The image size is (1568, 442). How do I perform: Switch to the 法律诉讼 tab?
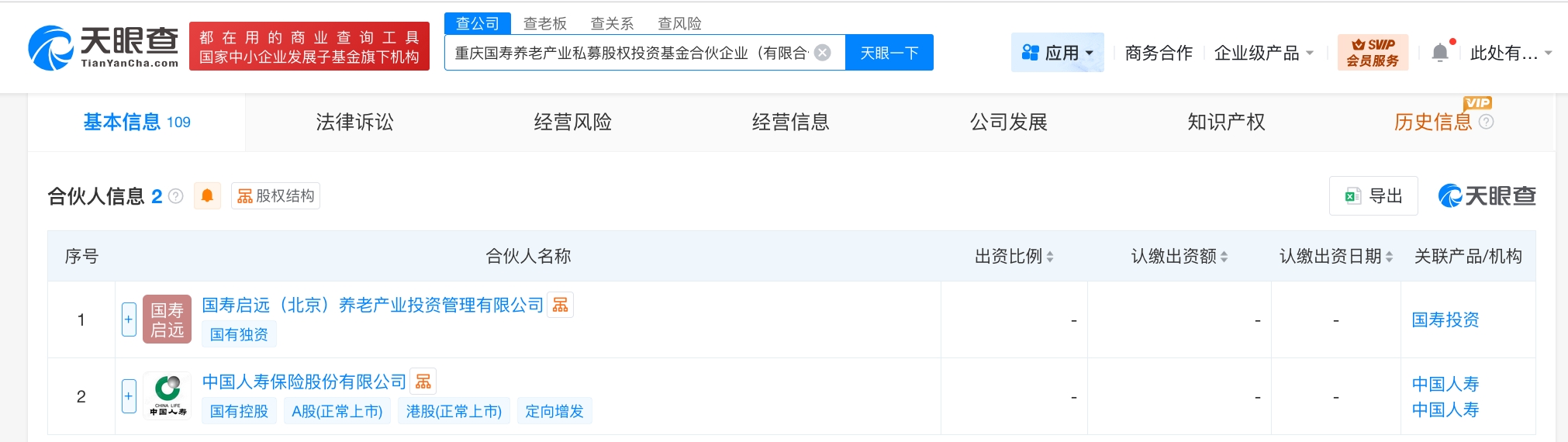pos(354,122)
